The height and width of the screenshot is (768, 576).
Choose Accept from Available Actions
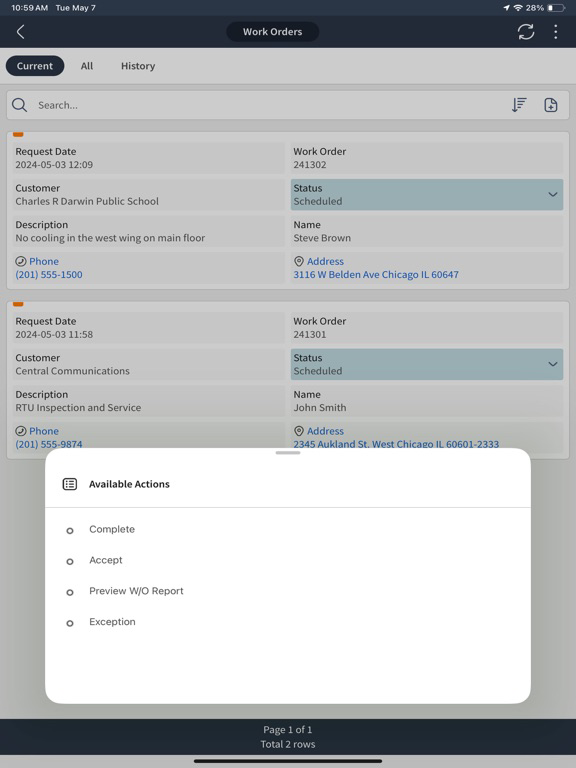tap(106, 560)
